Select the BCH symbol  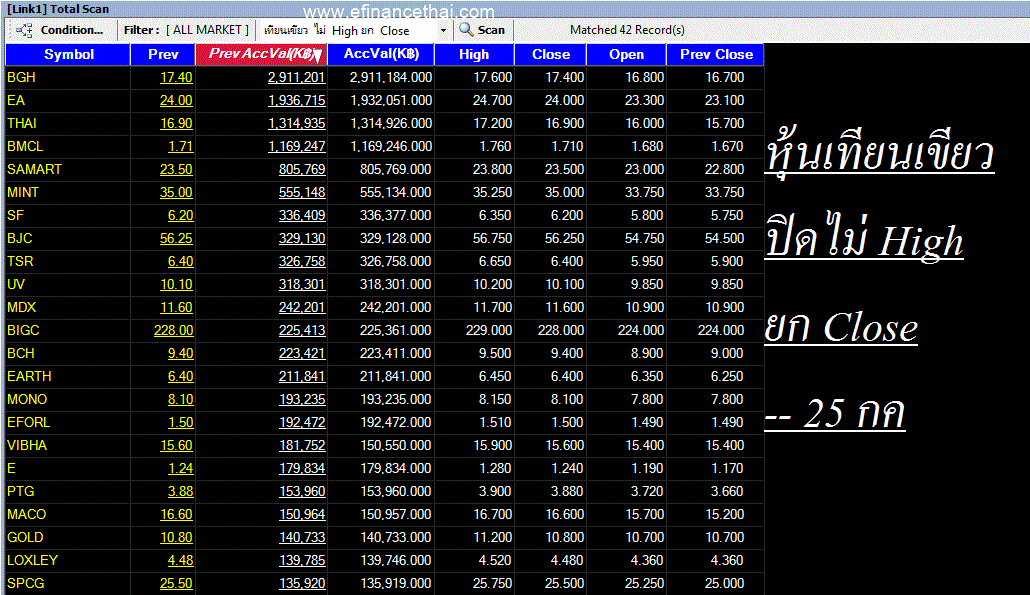pyautogui.click(x=20, y=353)
